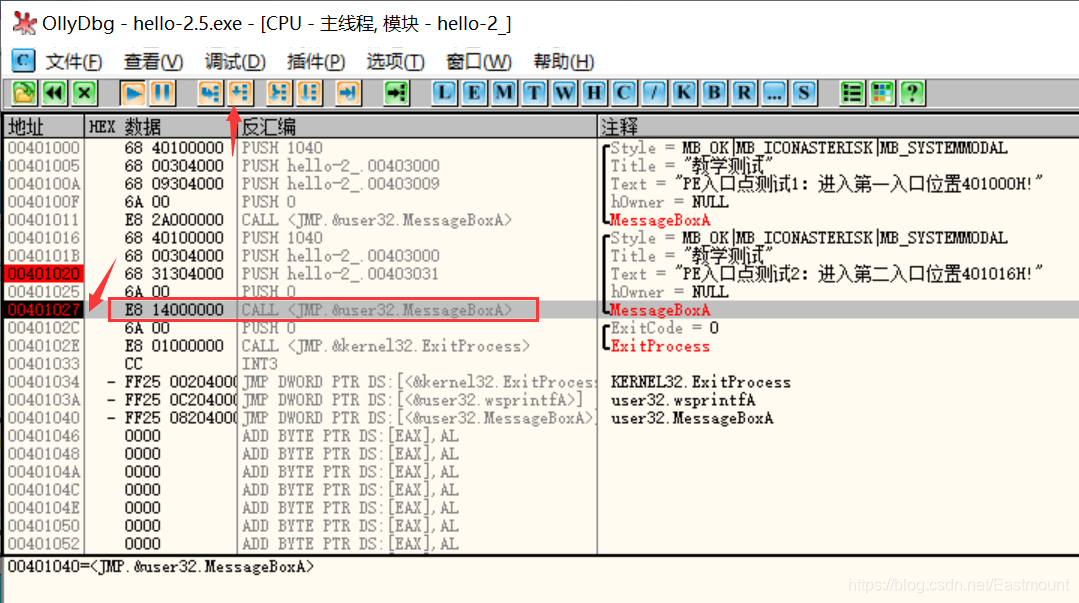The height and width of the screenshot is (603, 1079).
Task: Click the CPU window C icon in menu bar
Action: point(23,61)
